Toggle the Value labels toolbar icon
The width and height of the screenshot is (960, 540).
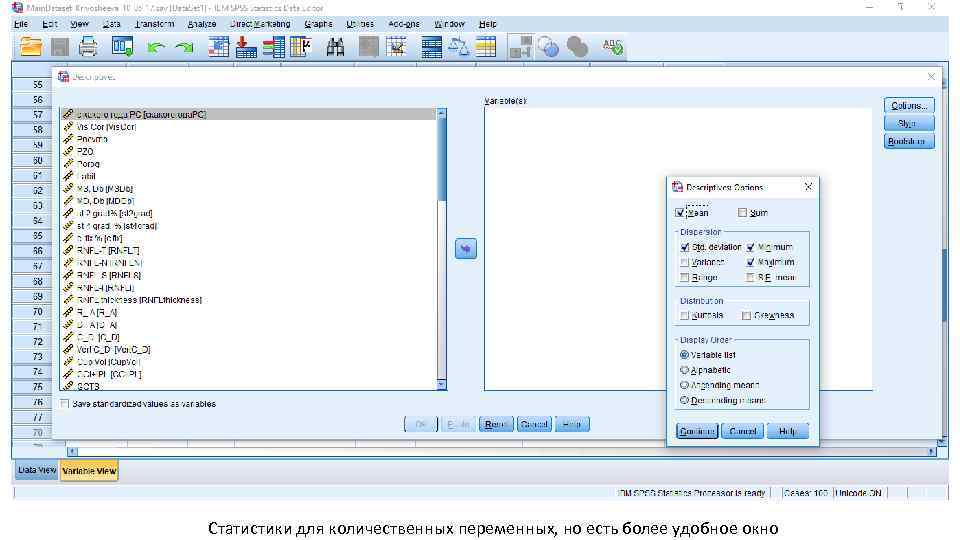520,47
